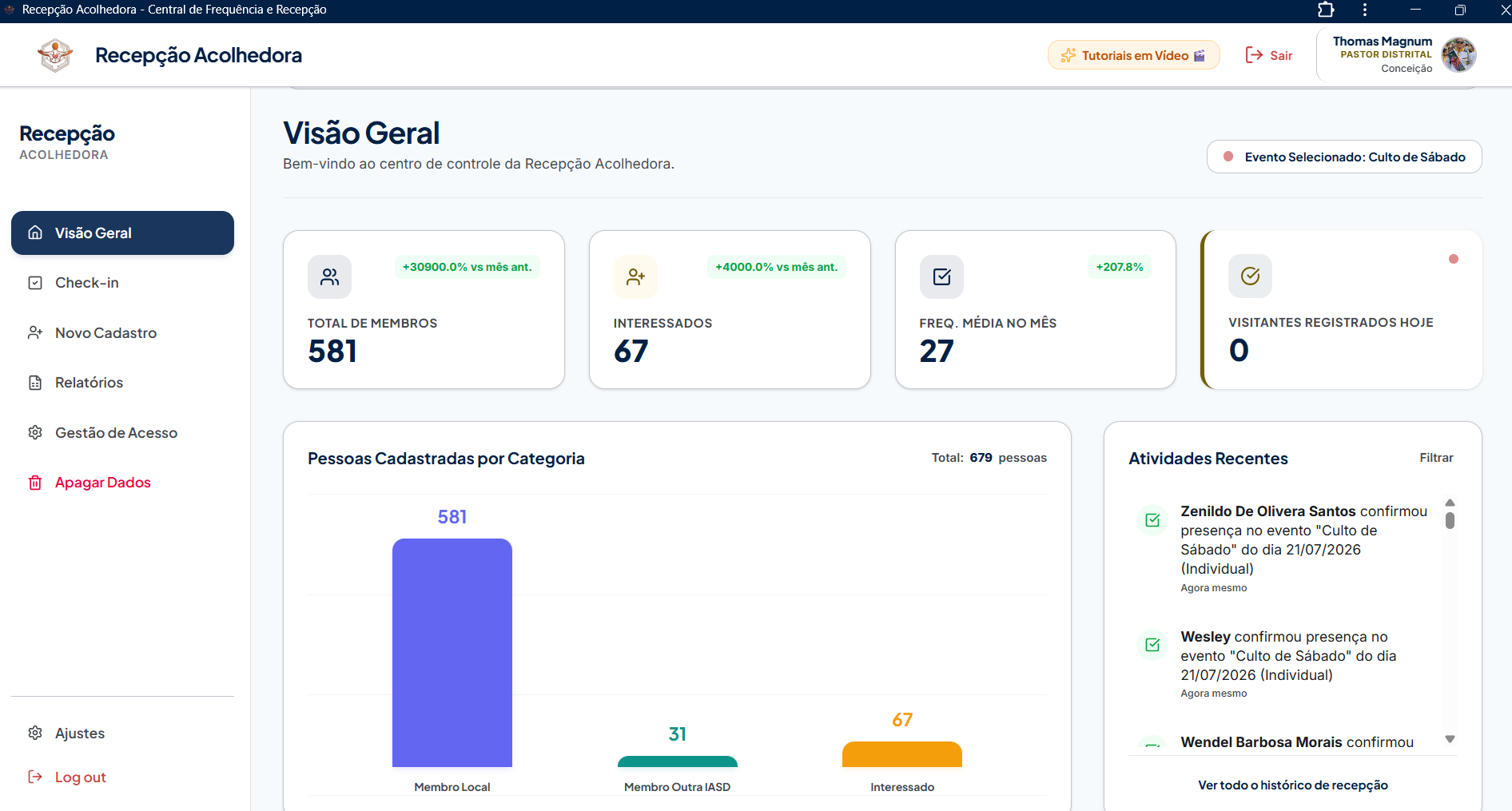The image size is (1512, 811).
Task: Open Tutoriais em Vídeo
Action: point(1133,55)
